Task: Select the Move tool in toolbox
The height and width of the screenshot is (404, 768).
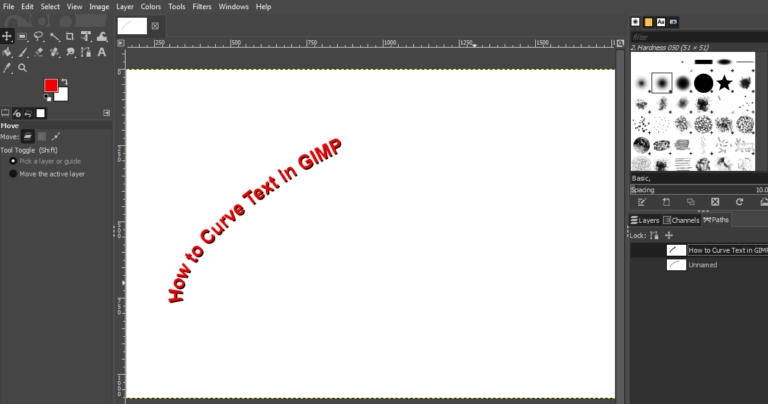Action: coord(7,37)
